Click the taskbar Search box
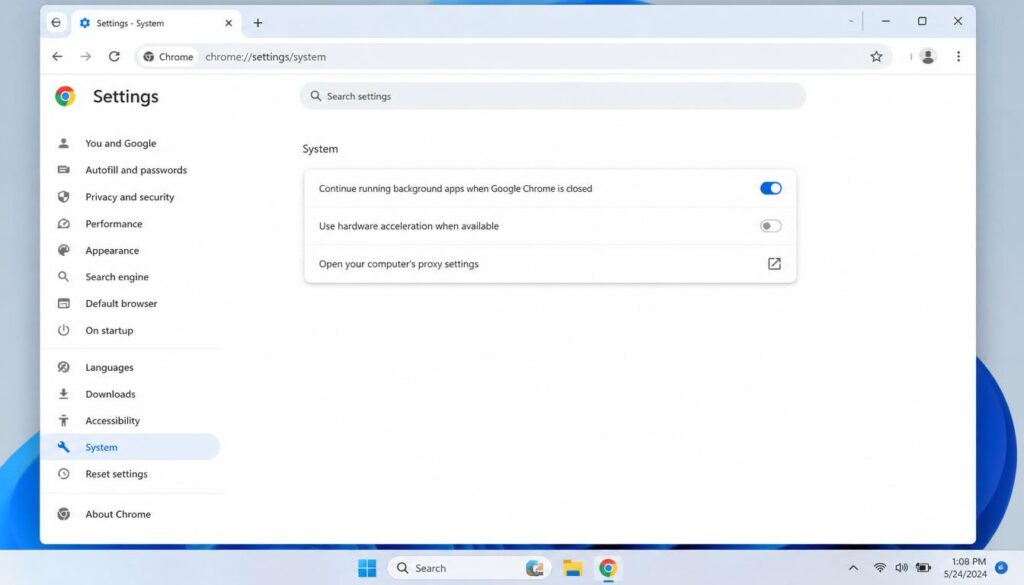Image resolution: width=1024 pixels, height=585 pixels. click(x=470, y=568)
